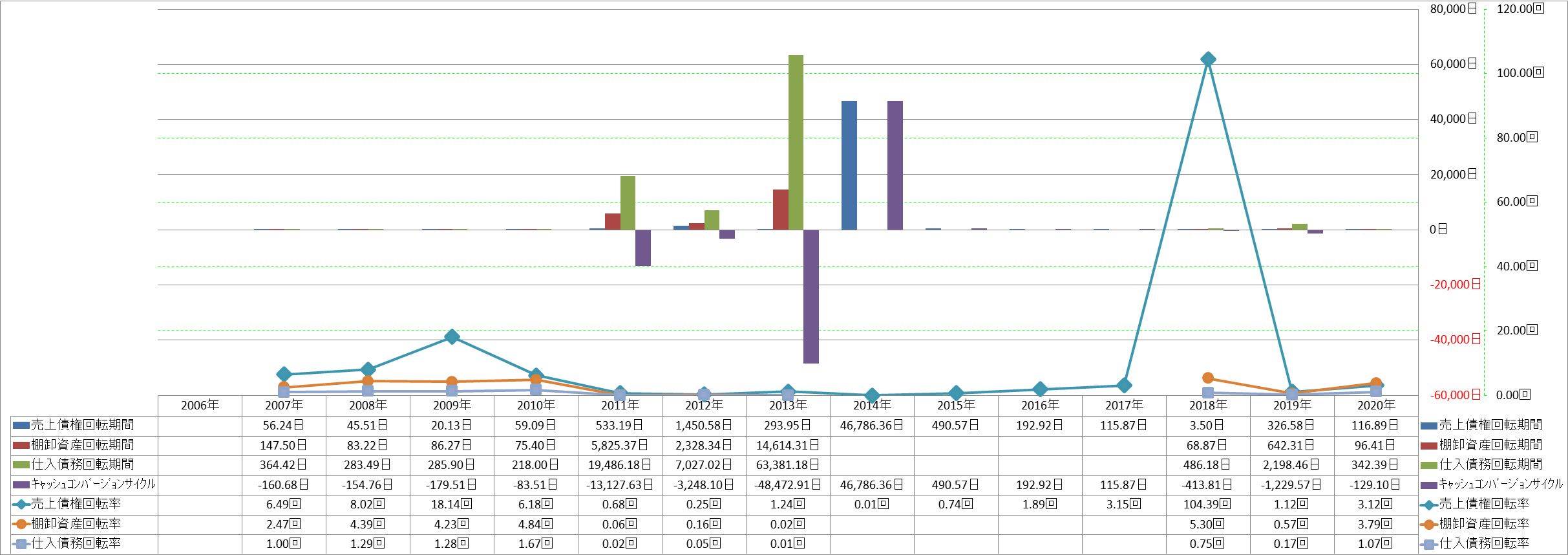Click the red -60,000日 axis label
1568x555 pixels.
[x=1455, y=395]
